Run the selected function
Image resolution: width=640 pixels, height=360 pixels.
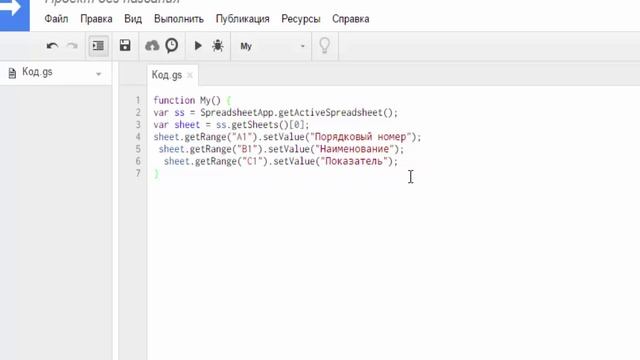point(198,45)
